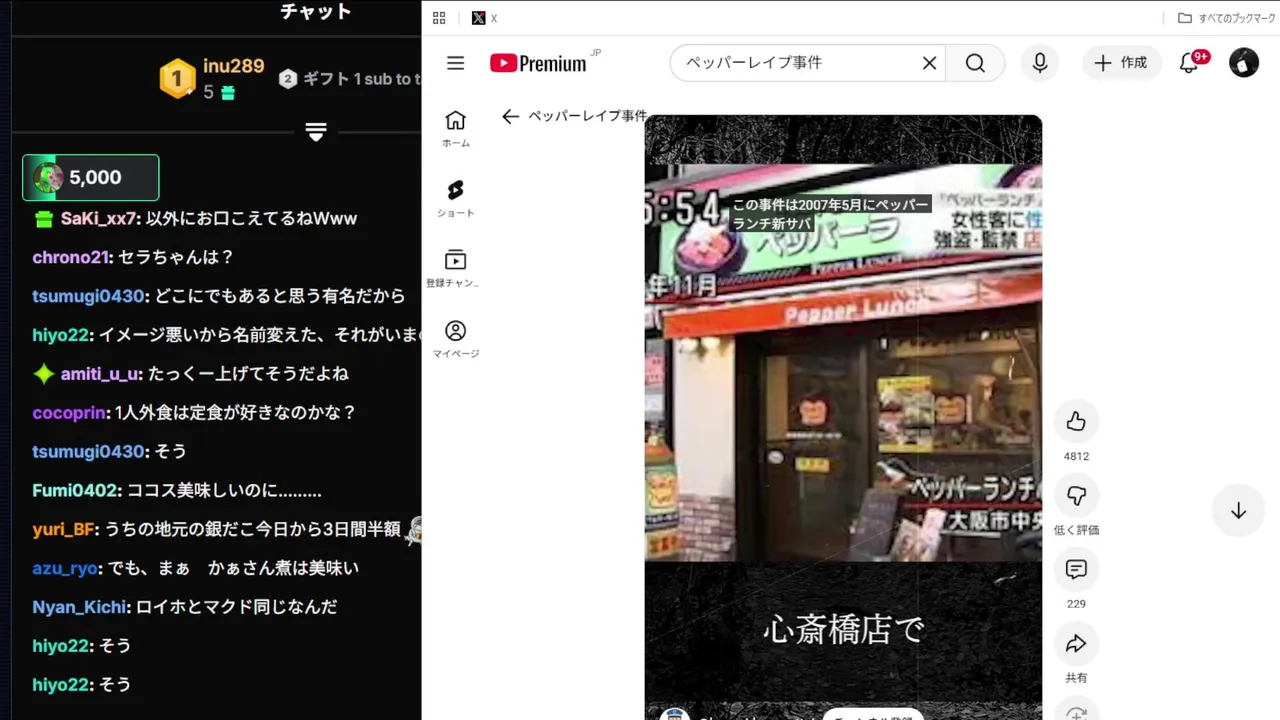Screen dimensions: 1280x720
Task: Open SaKi_xx7 username in chat
Action: [96, 218]
